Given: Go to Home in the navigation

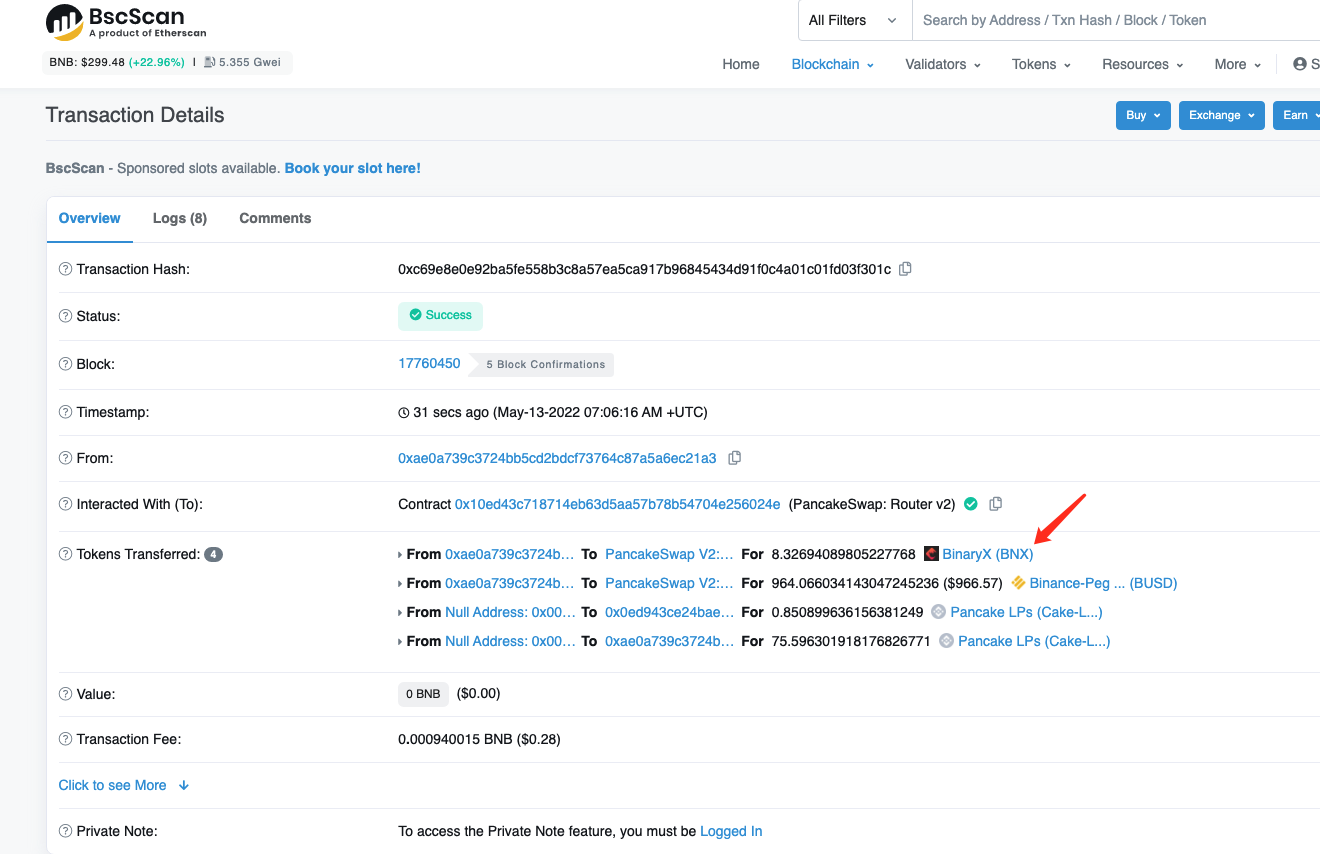Looking at the screenshot, I should click(x=741, y=64).
